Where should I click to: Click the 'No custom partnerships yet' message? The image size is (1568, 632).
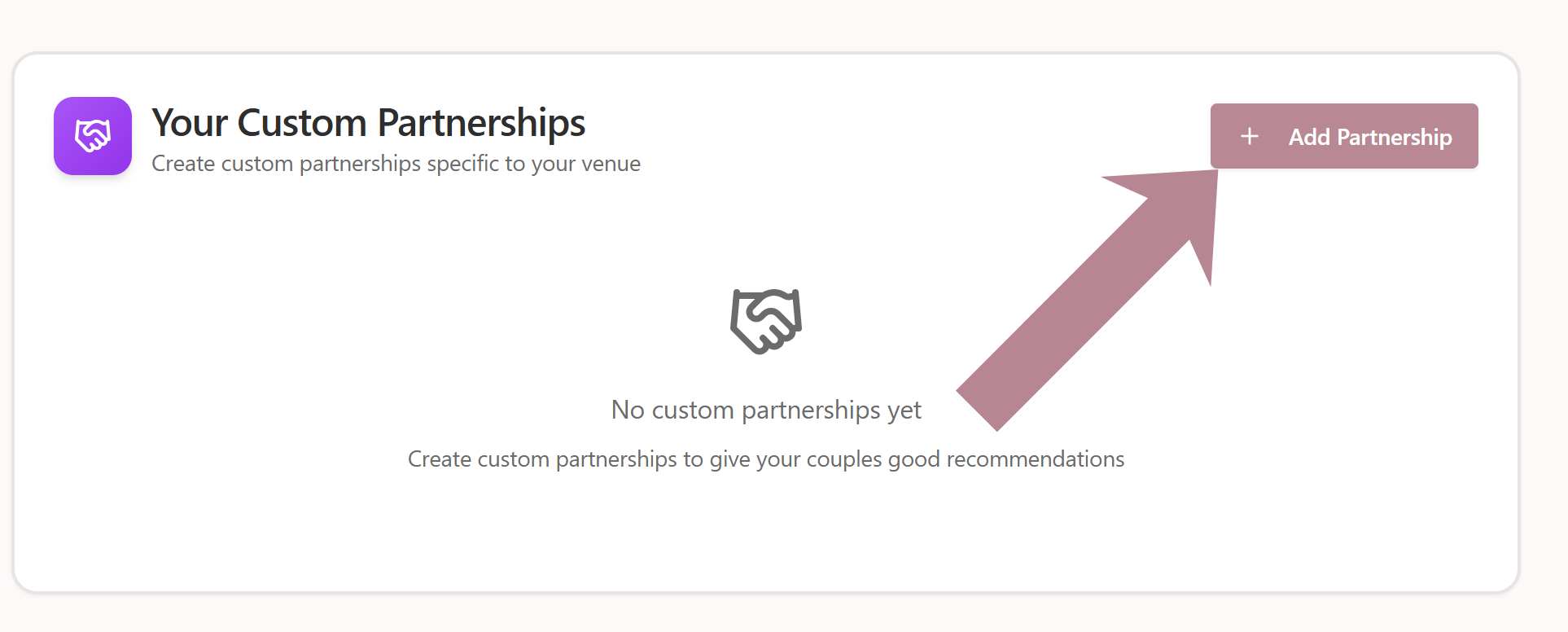click(765, 410)
